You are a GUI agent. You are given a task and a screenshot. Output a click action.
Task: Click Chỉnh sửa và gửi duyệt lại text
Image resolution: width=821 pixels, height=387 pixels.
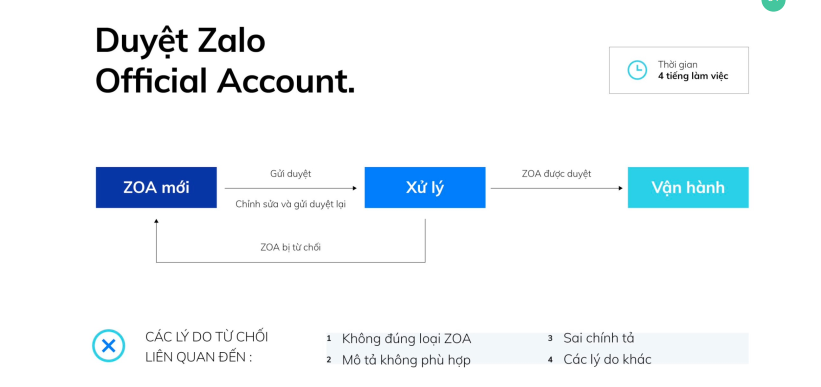[291, 204]
